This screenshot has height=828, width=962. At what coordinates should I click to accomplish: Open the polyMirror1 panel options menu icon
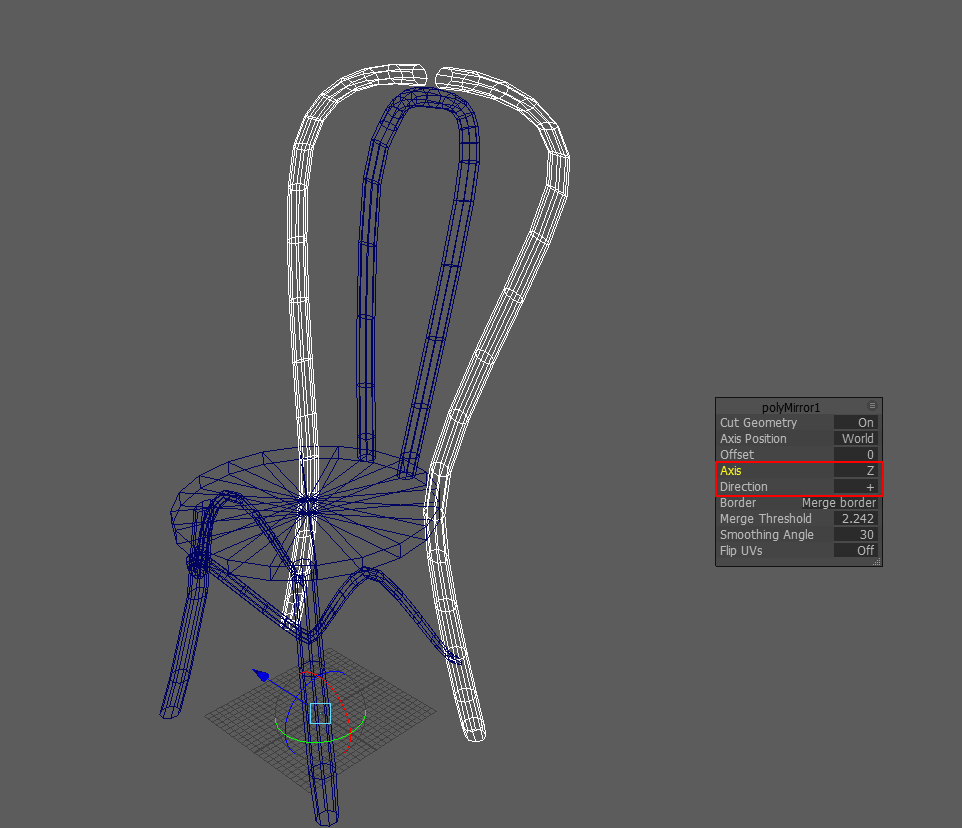click(x=872, y=406)
